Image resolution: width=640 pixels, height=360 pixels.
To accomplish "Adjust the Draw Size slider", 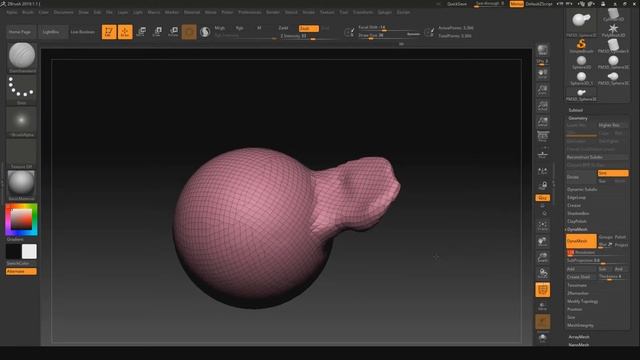I will 388,36.
